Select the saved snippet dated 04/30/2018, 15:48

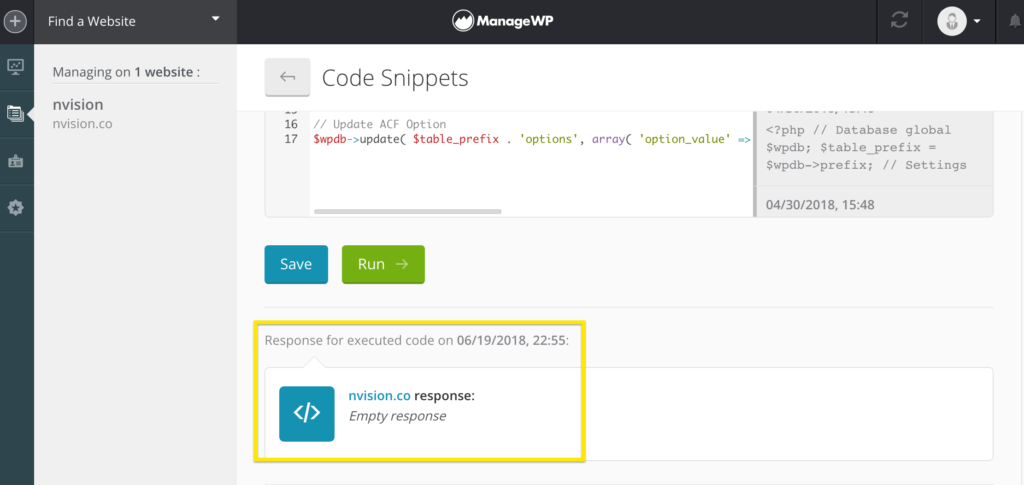click(820, 205)
